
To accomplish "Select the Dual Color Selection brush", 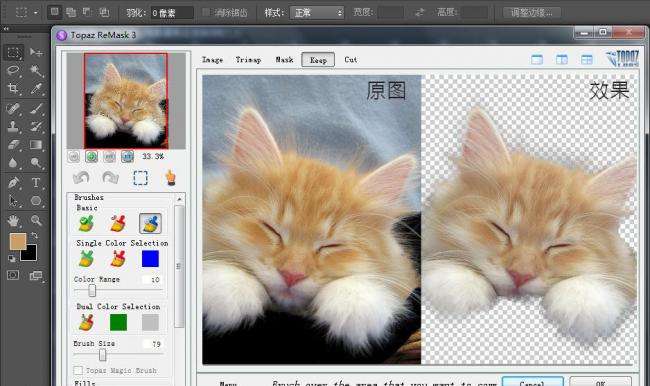I will (x=86, y=323).
